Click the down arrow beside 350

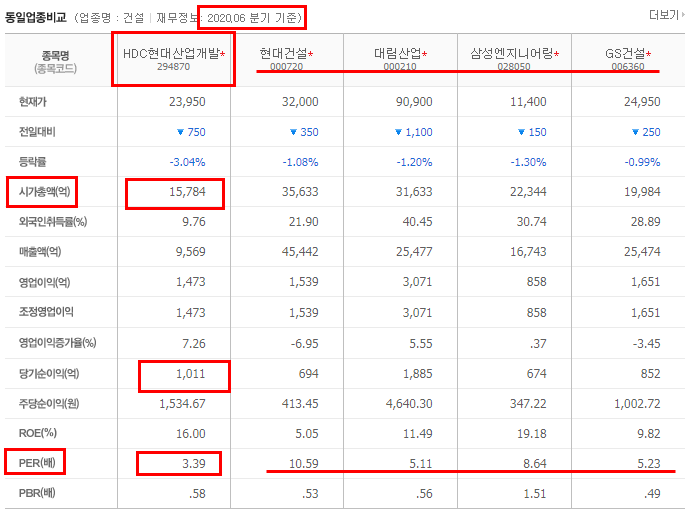pyautogui.click(x=294, y=132)
